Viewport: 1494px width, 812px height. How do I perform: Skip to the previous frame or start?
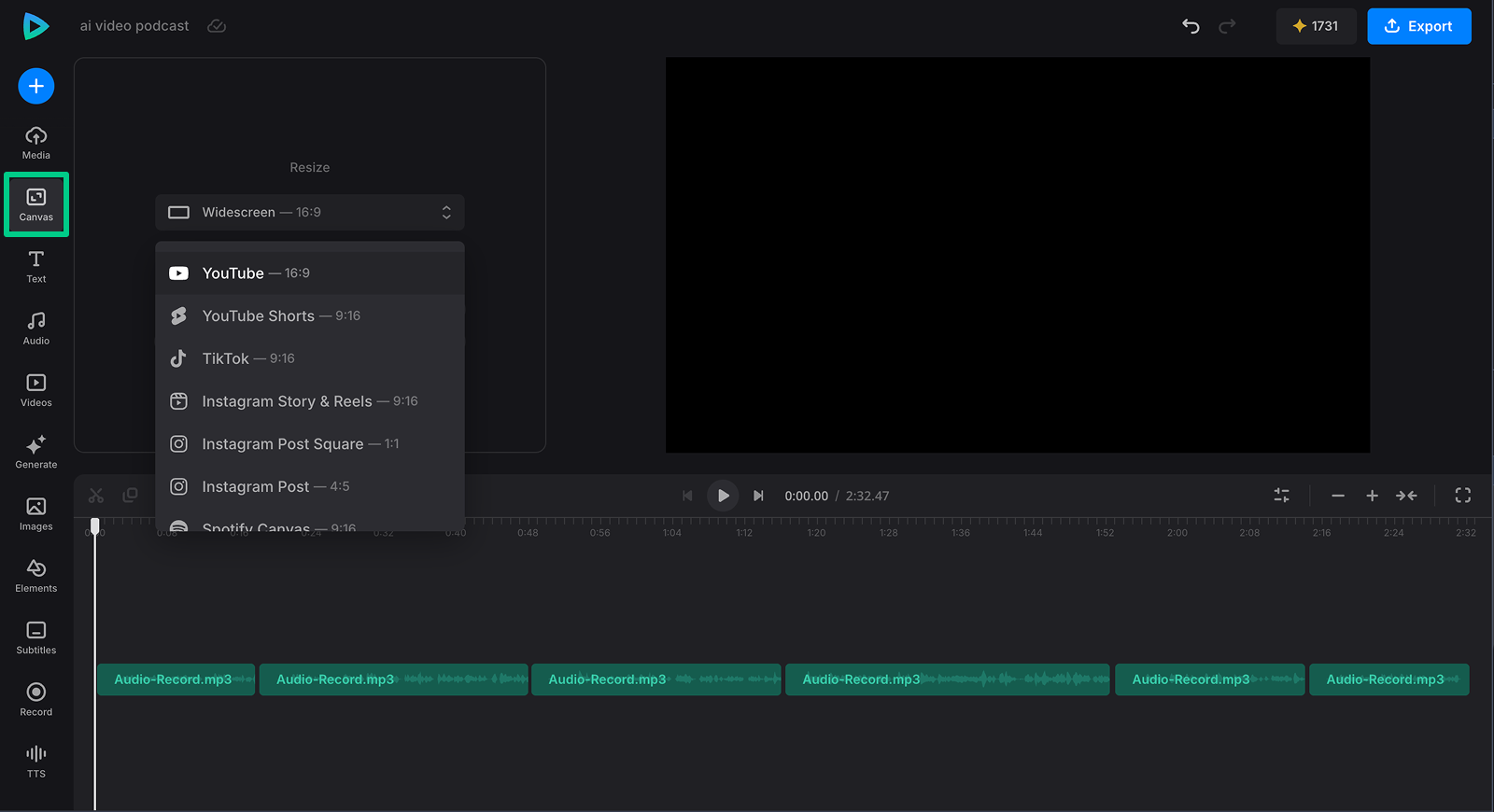687,496
